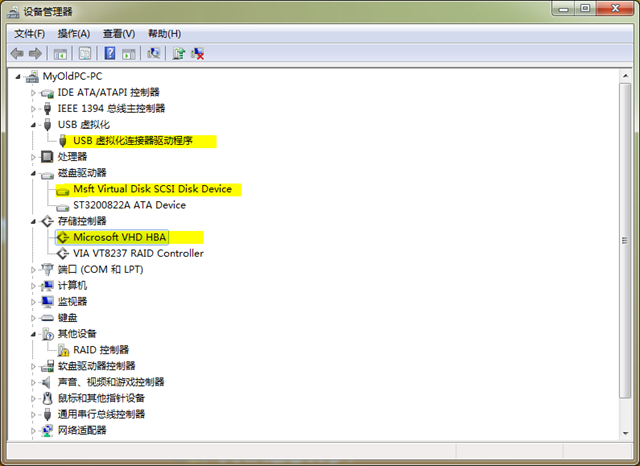The width and height of the screenshot is (640, 466).
Task: Click the Back arrow toolbar icon
Action: 17,53
